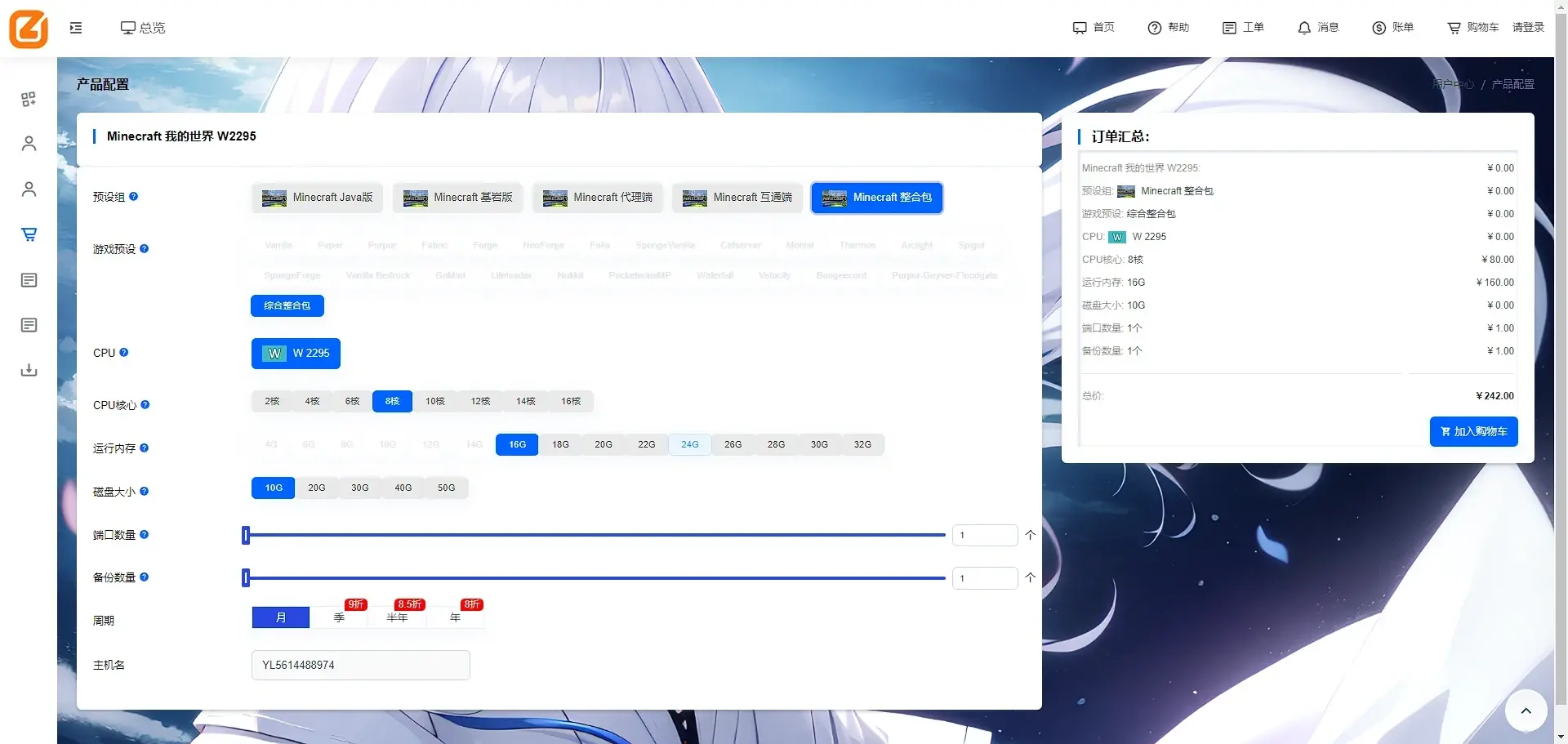Click help icon next to 磁盘大小
This screenshot has height=744, width=1568.
pyautogui.click(x=145, y=491)
